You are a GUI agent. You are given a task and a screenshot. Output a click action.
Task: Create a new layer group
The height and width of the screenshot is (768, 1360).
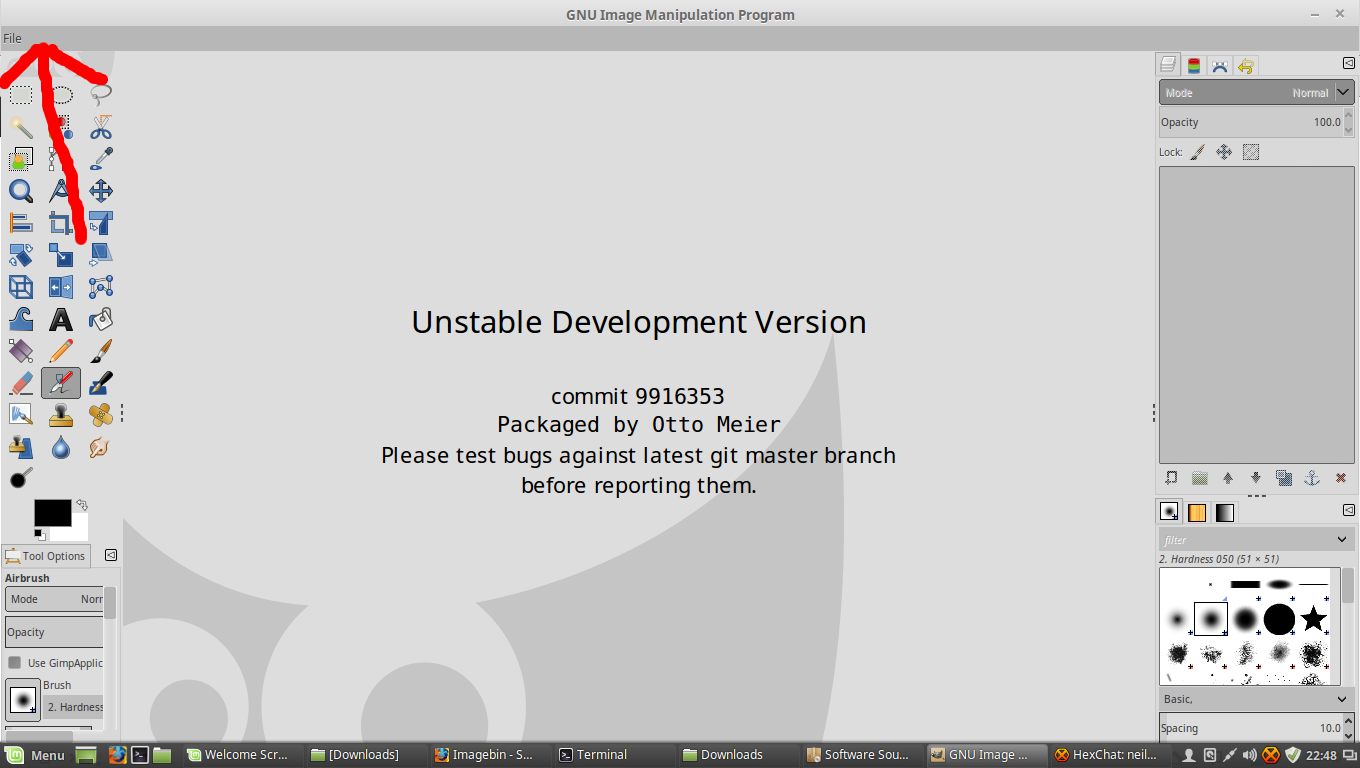tap(1200, 478)
